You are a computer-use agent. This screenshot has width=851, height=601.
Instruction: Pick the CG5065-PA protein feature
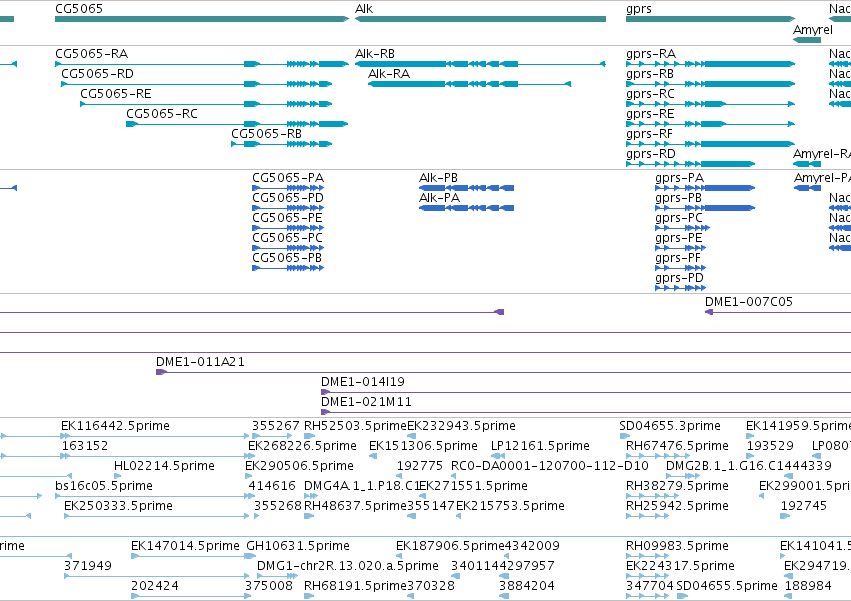coord(288,188)
